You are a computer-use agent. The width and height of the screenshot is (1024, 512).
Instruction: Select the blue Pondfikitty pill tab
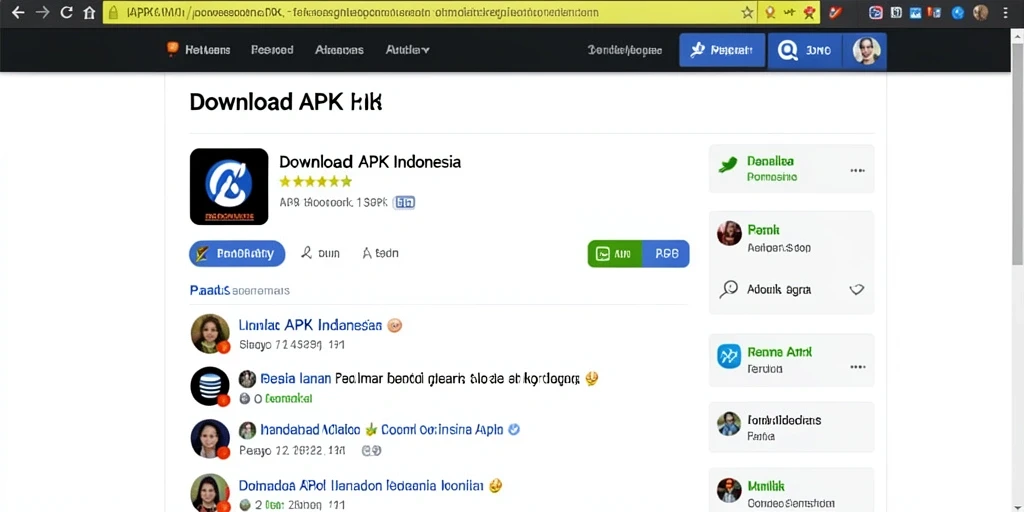tap(237, 253)
